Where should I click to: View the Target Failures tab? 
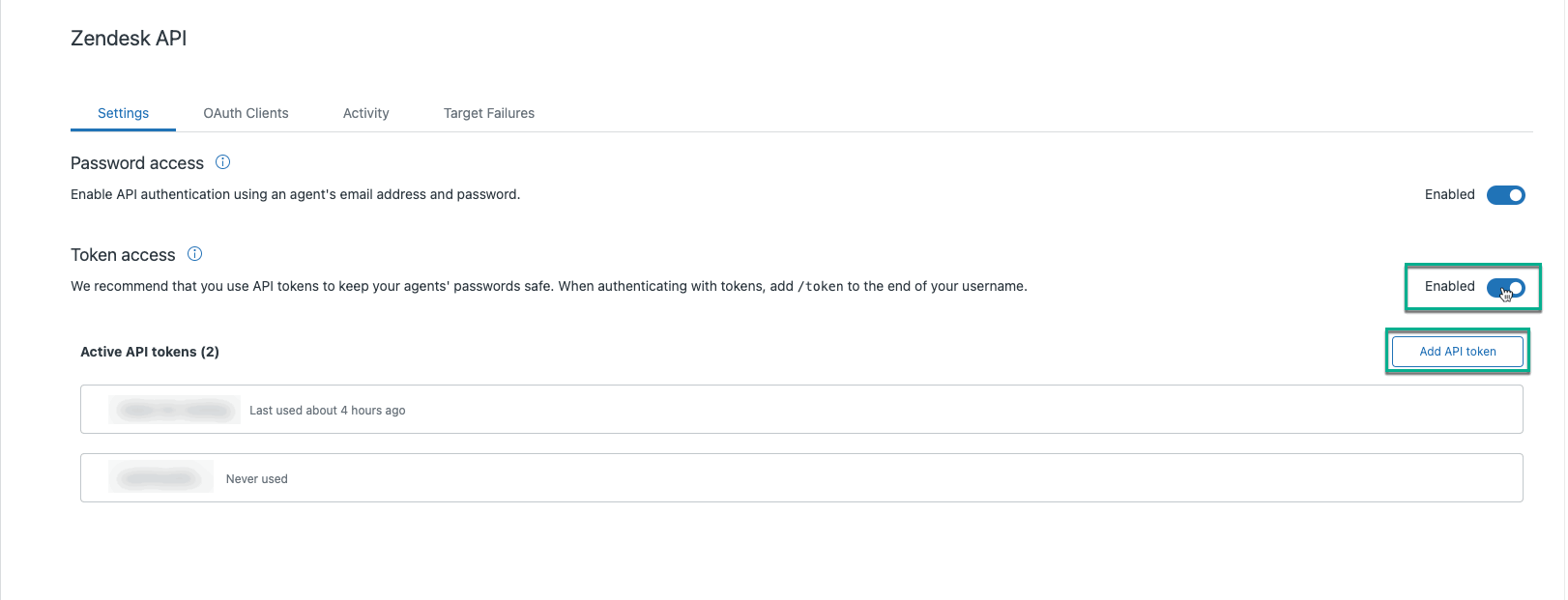[488, 113]
